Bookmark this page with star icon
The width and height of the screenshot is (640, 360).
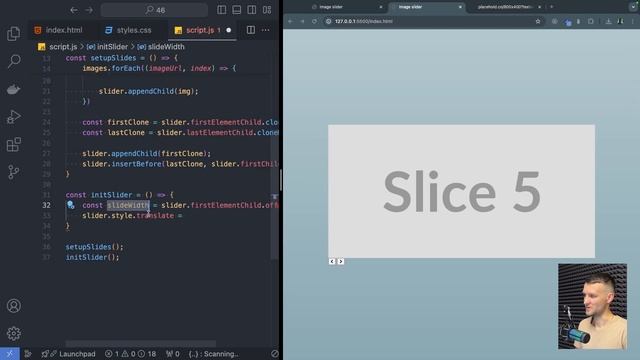[538, 21]
